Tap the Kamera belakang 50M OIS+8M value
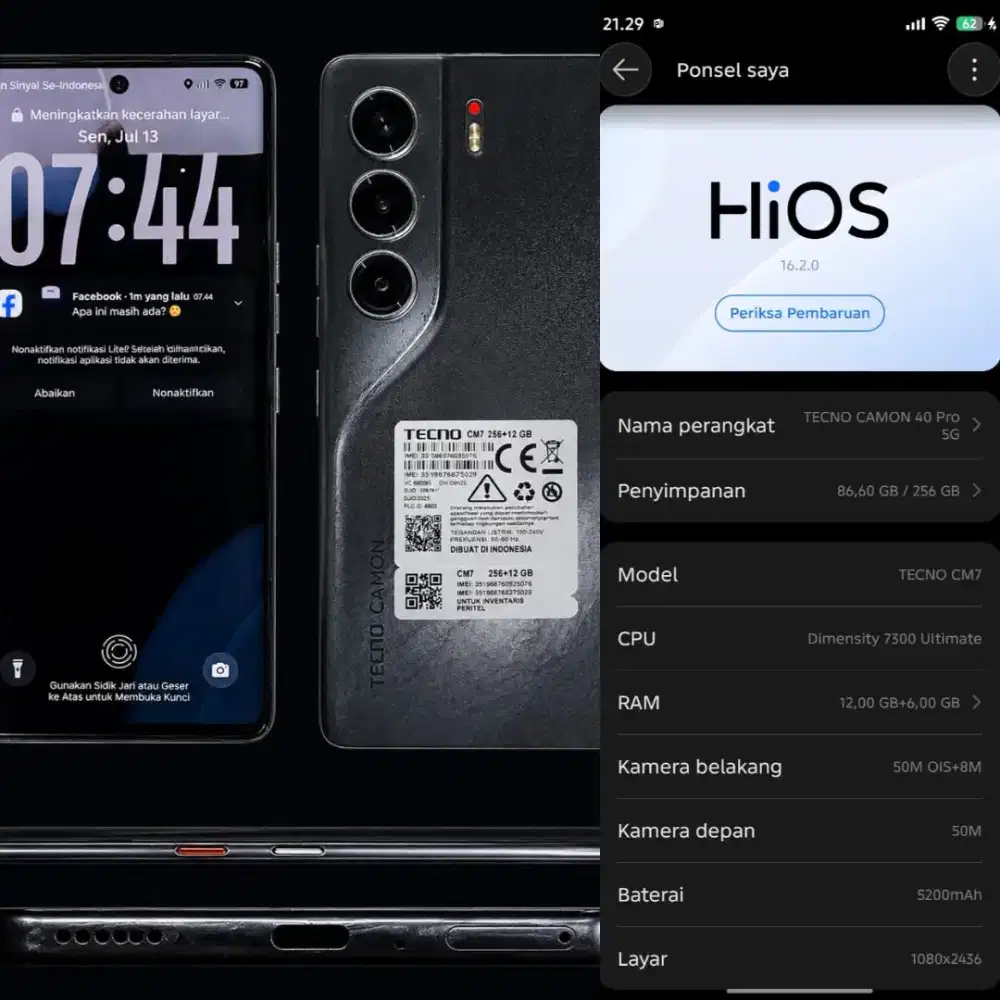 click(x=936, y=767)
